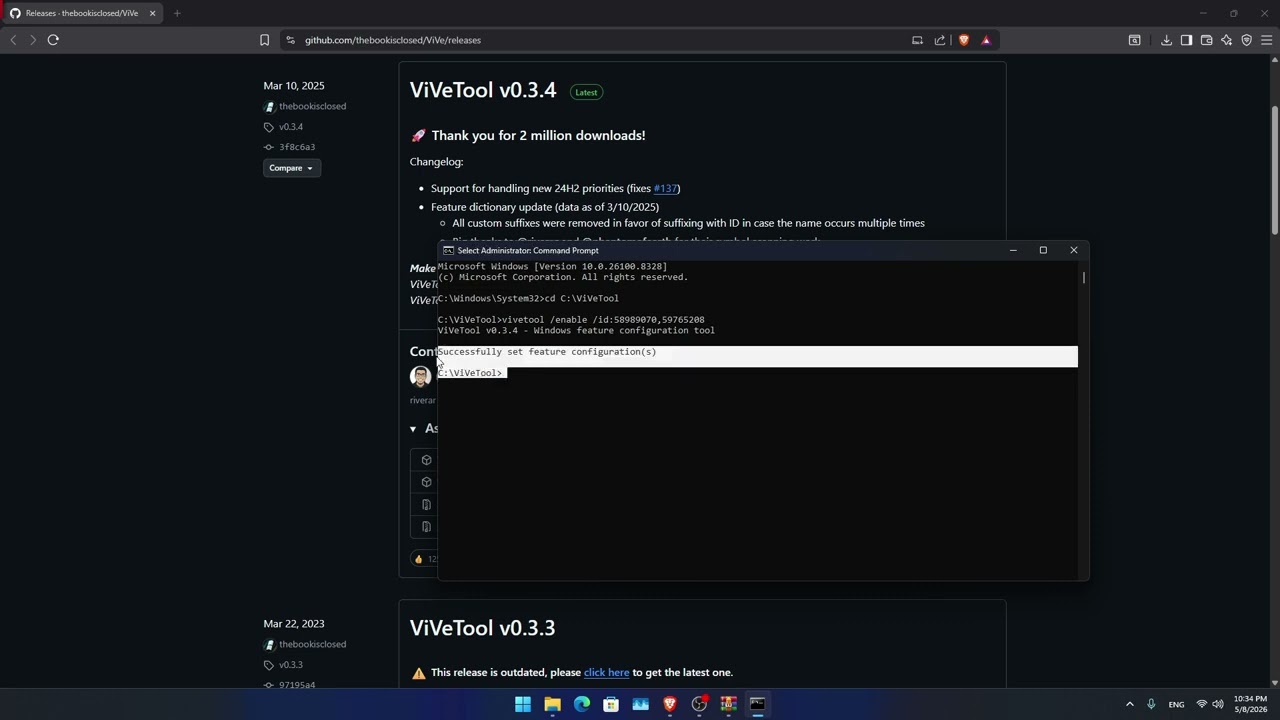
Task: Maximize the Command Prompt window
Action: tap(1043, 250)
